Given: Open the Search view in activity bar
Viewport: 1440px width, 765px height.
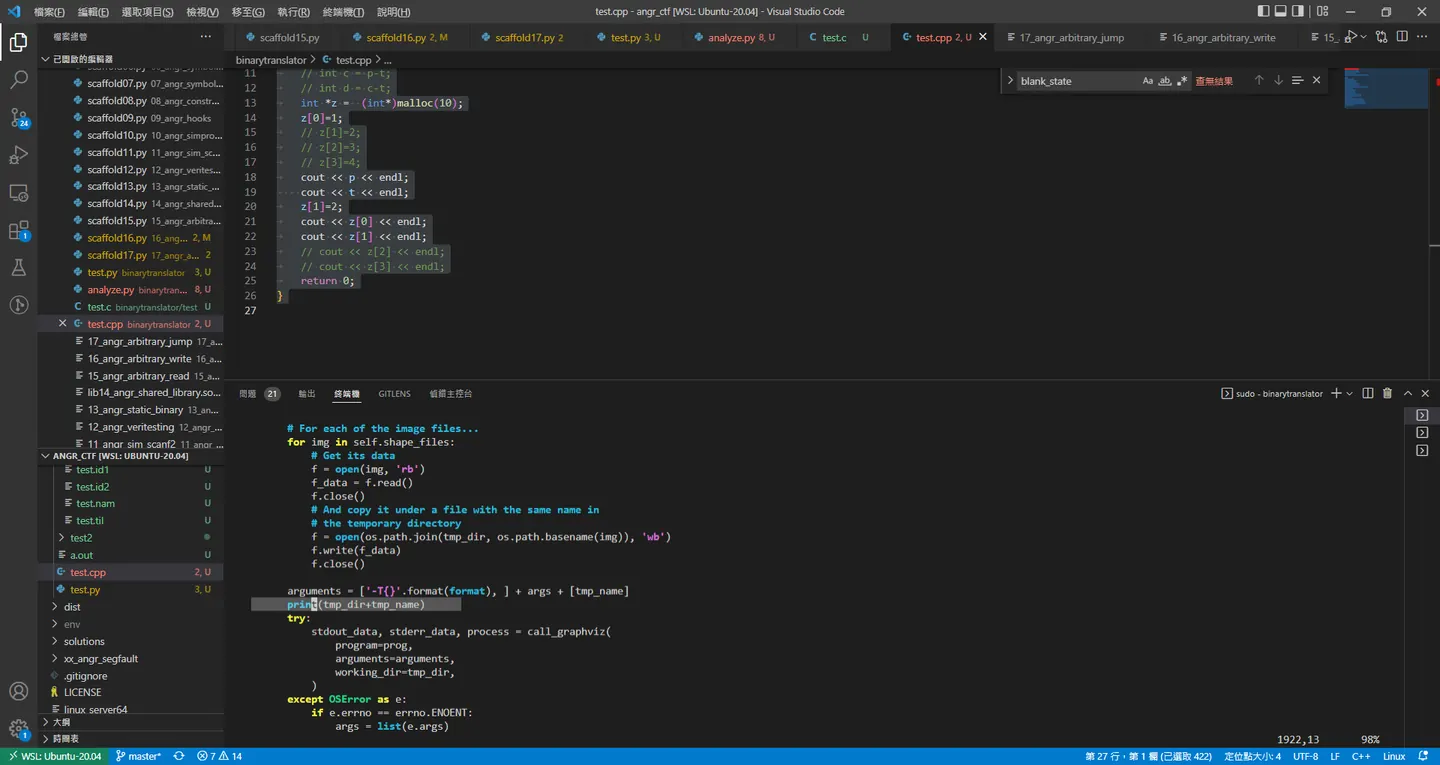Looking at the screenshot, I should (x=18, y=80).
